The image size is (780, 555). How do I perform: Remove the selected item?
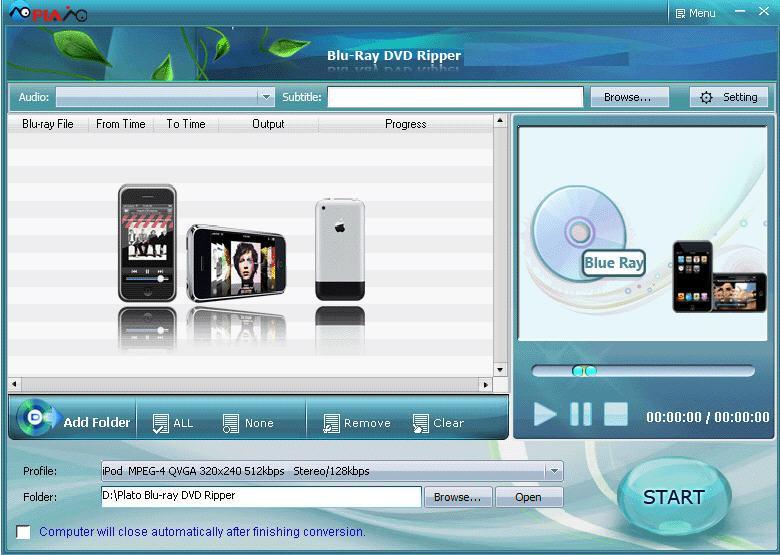357,423
